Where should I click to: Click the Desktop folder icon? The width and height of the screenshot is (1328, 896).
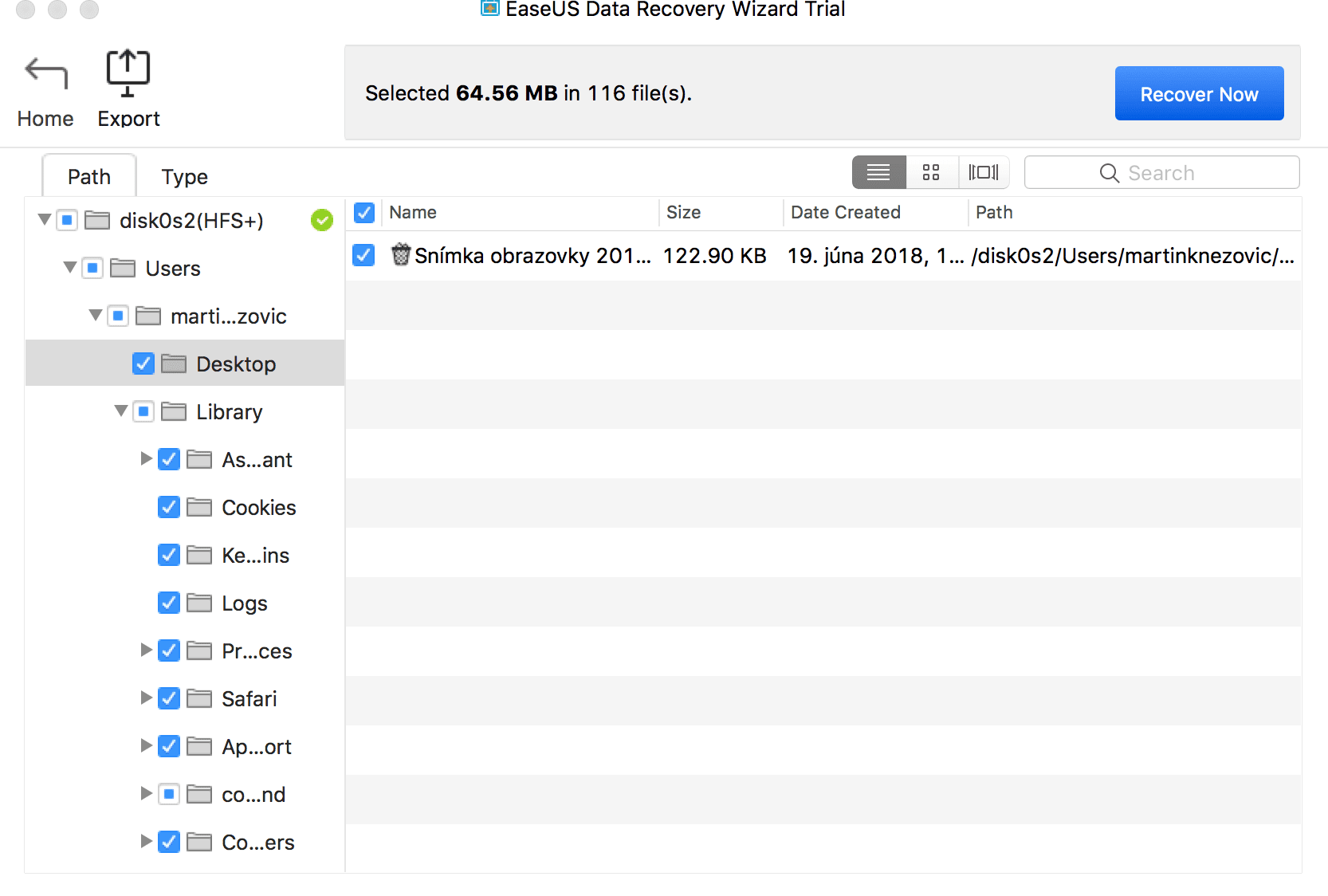pos(174,364)
